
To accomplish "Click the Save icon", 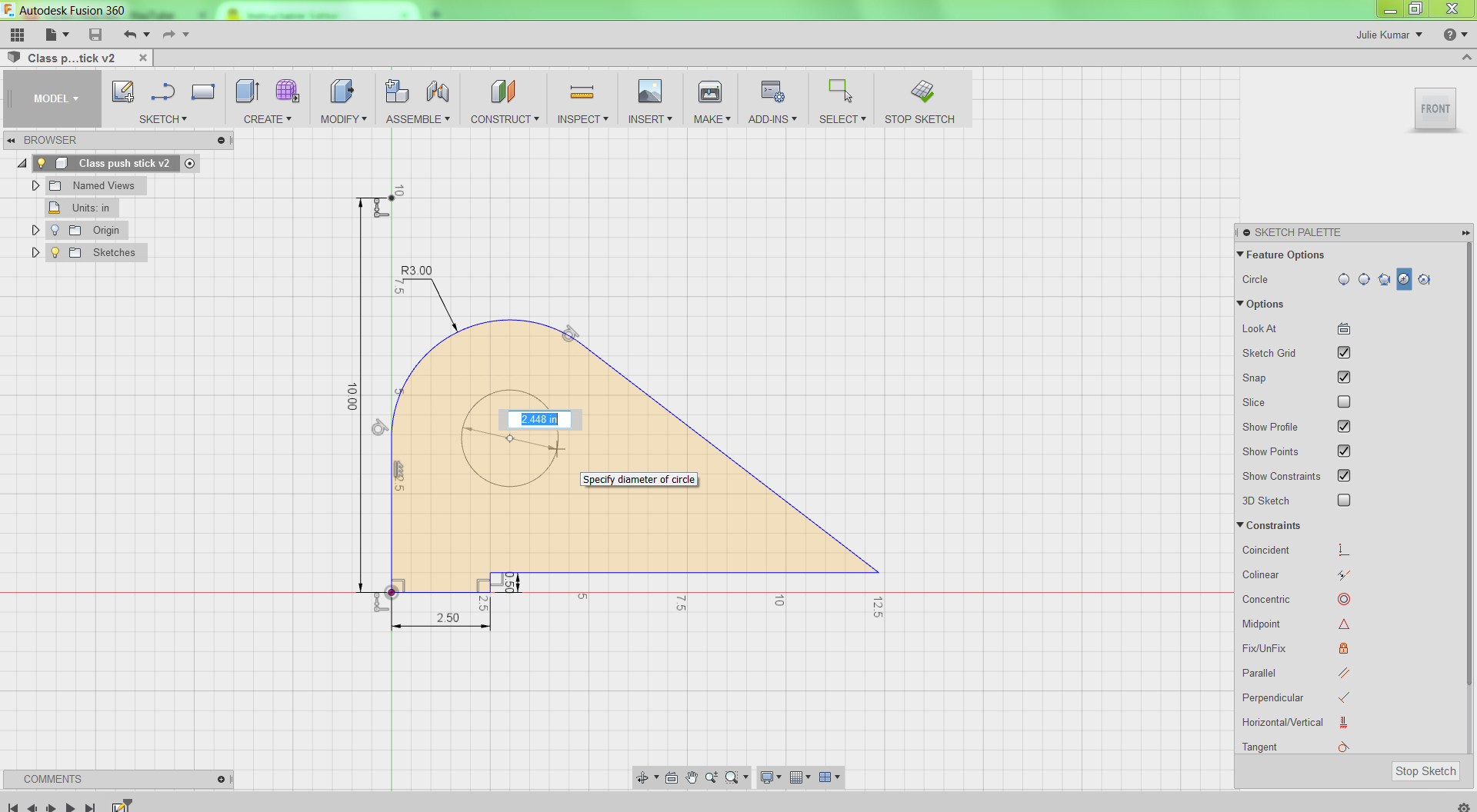I will (x=95, y=35).
